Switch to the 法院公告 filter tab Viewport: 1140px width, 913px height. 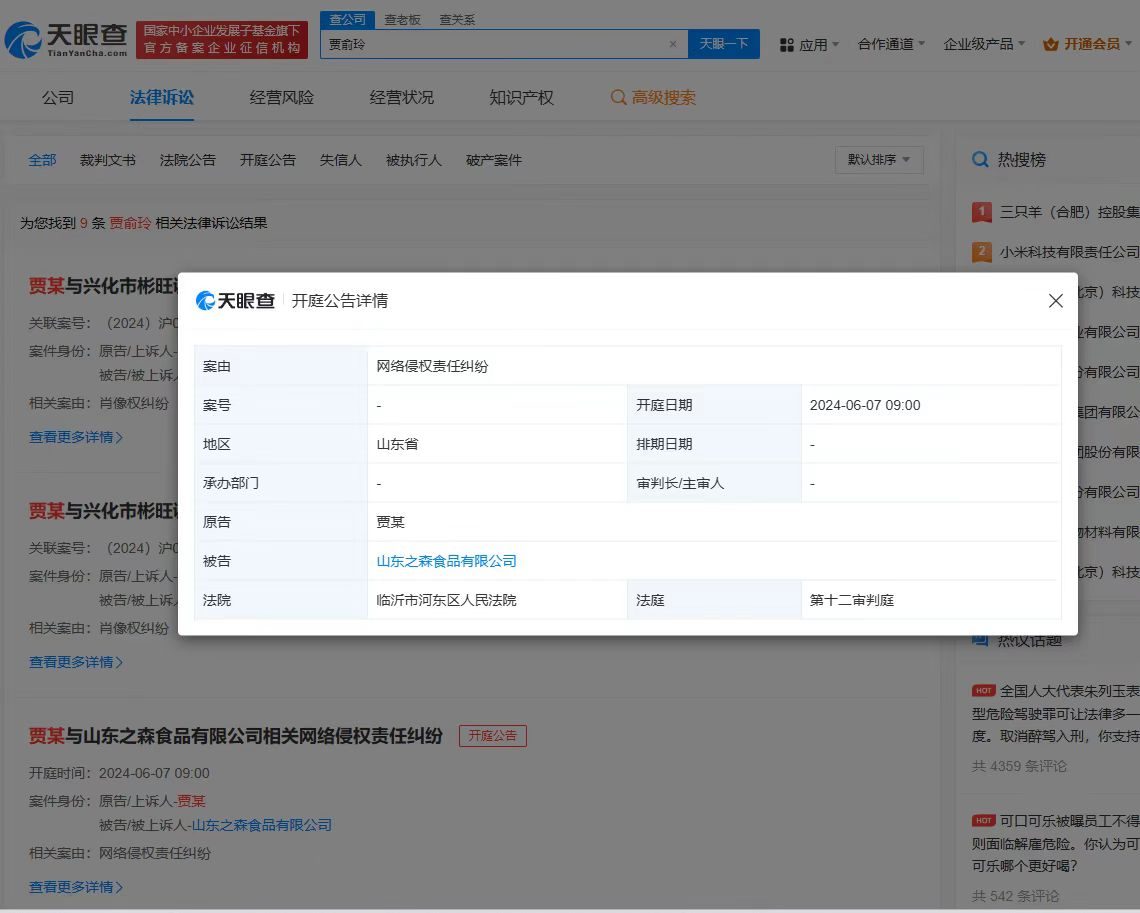tap(187, 159)
